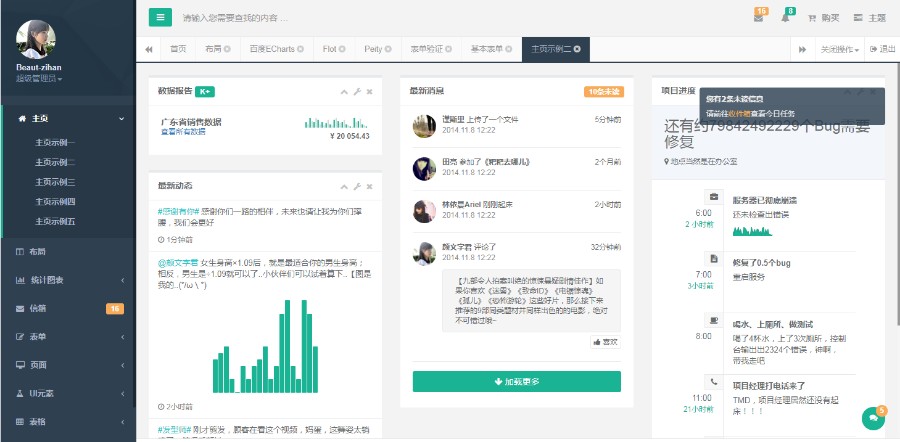Image resolution: width=900 pixels, height=442 pixels.
Task: Click the 查看所有数据 link
Action: pos(183,131)
